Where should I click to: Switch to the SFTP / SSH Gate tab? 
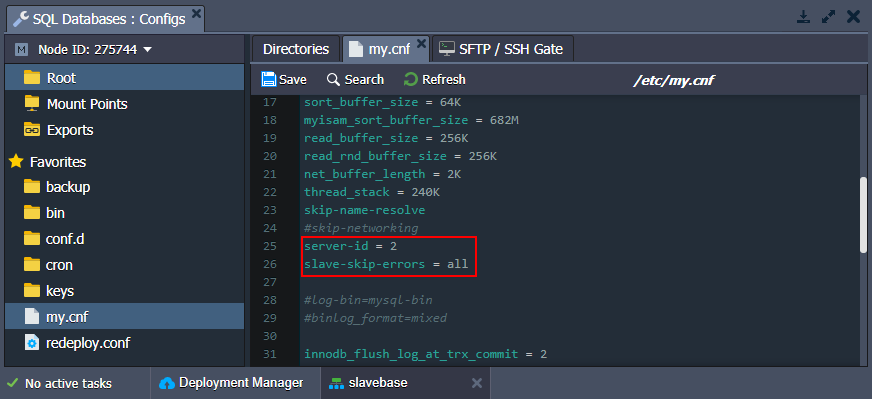coord(502,49)
